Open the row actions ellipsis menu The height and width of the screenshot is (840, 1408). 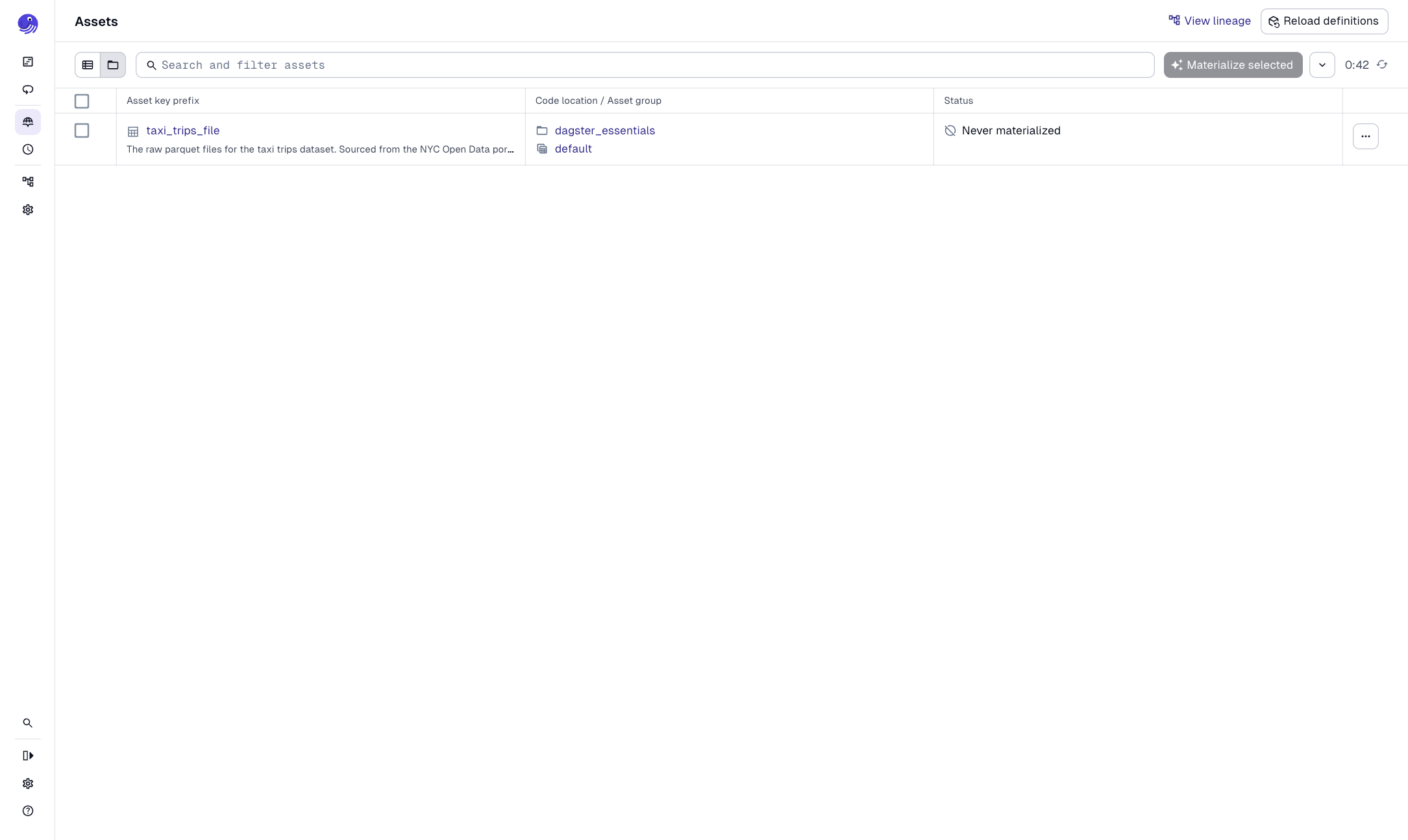tap(1366, 136)
